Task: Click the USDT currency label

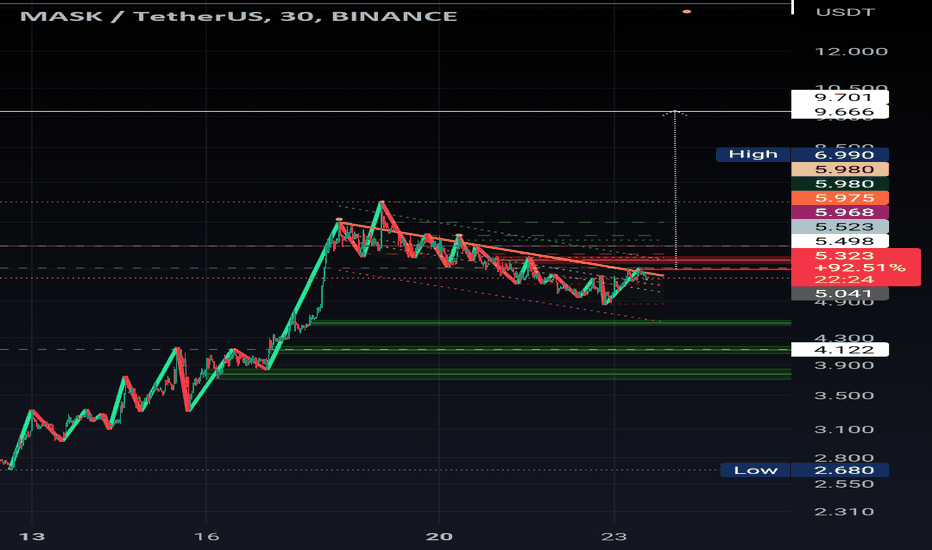Action: click(845, 12)
